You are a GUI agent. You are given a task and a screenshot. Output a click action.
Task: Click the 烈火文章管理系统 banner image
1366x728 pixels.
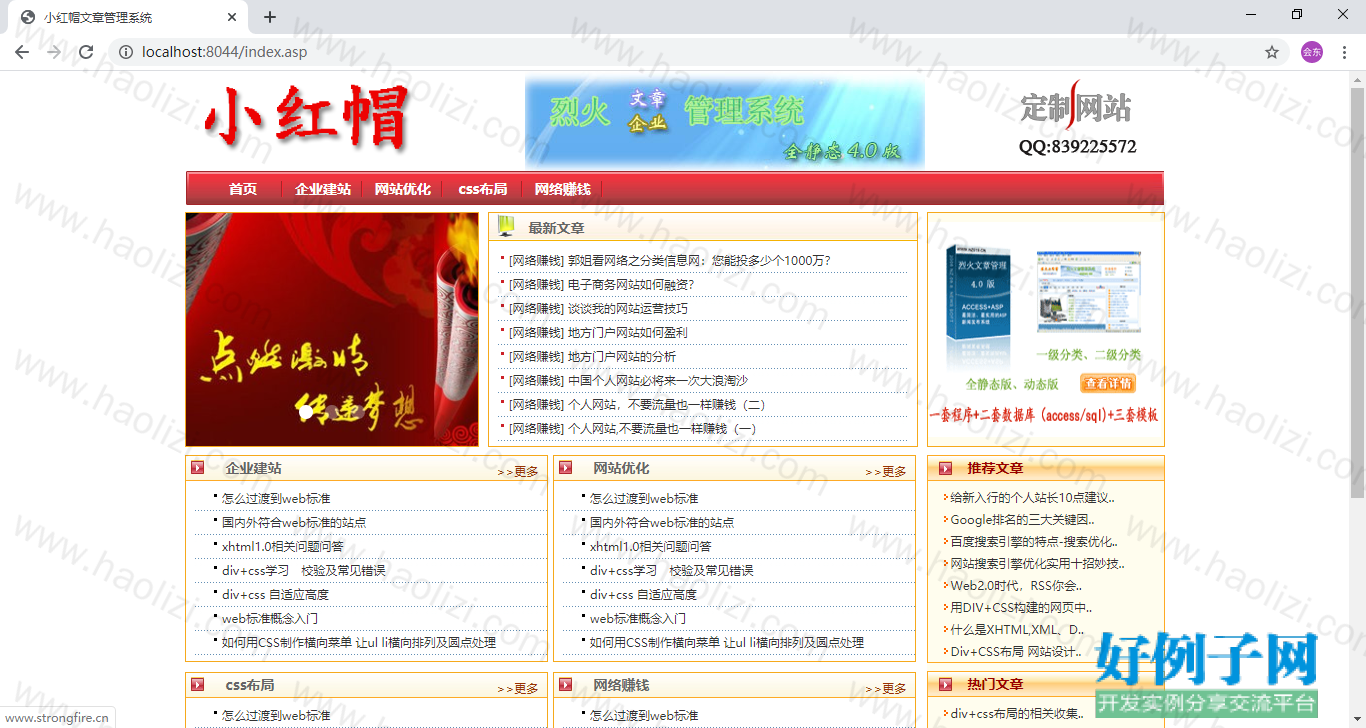(725, 123)
